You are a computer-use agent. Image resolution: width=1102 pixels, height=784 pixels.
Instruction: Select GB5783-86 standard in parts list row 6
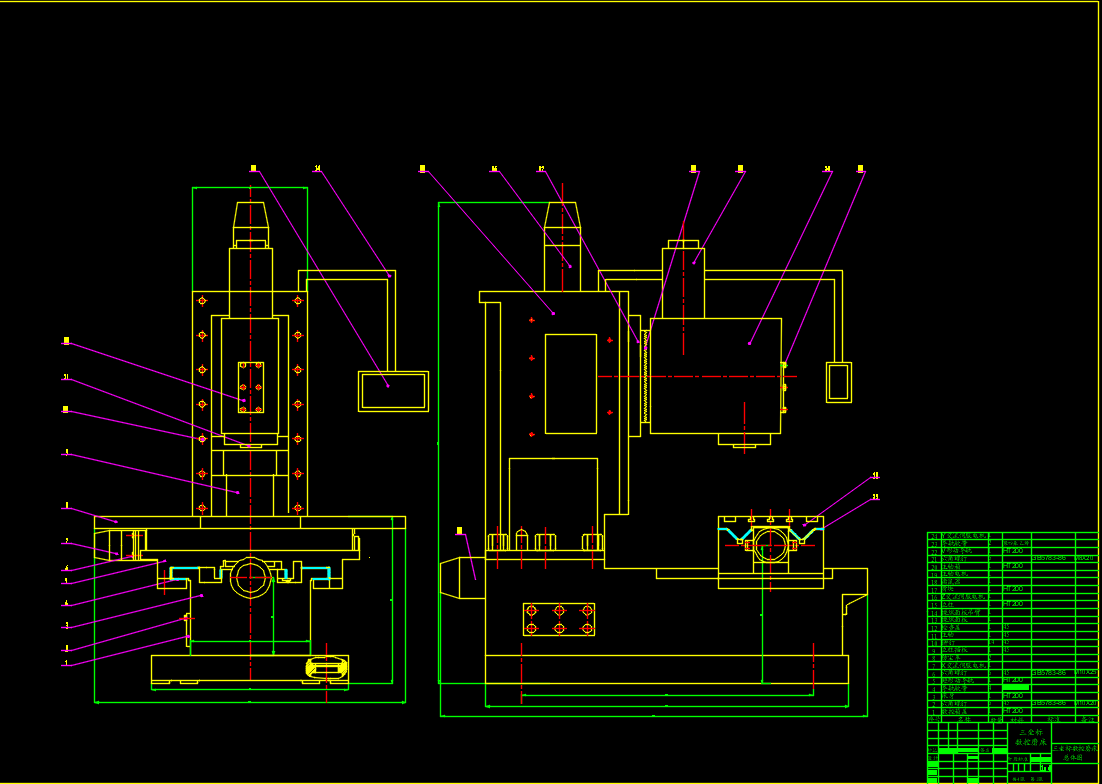point(1049,673)
